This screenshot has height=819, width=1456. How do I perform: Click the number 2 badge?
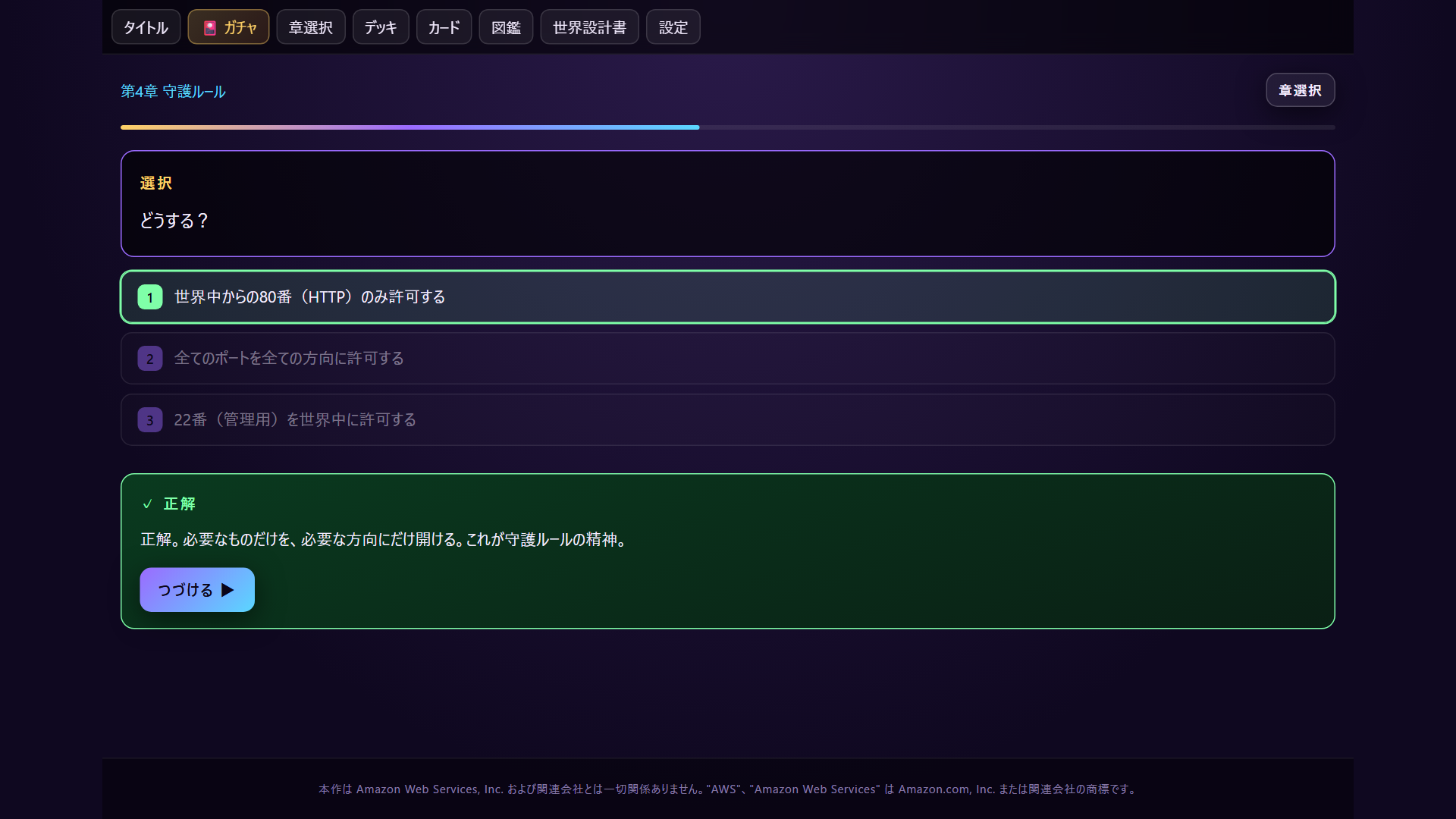click(x=150, y=359)
